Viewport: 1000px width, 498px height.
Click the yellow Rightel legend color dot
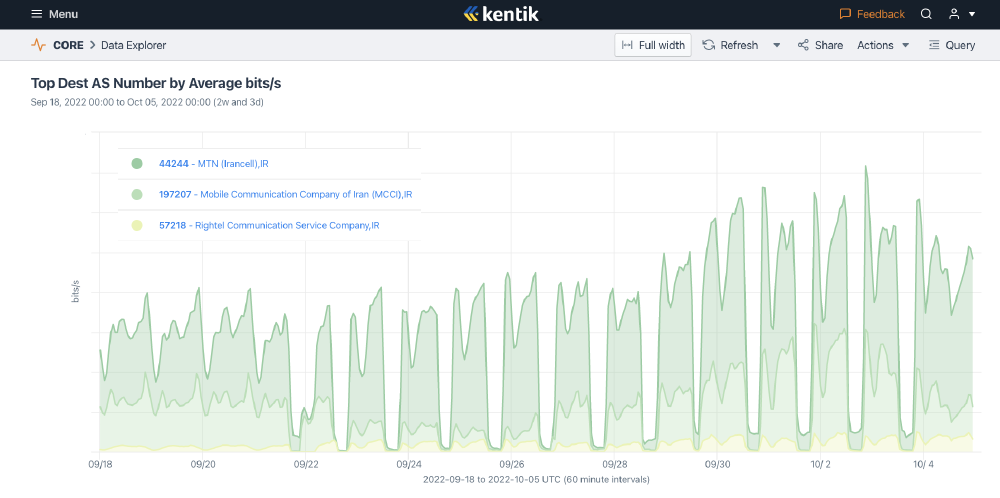click(x=137, y=226)
